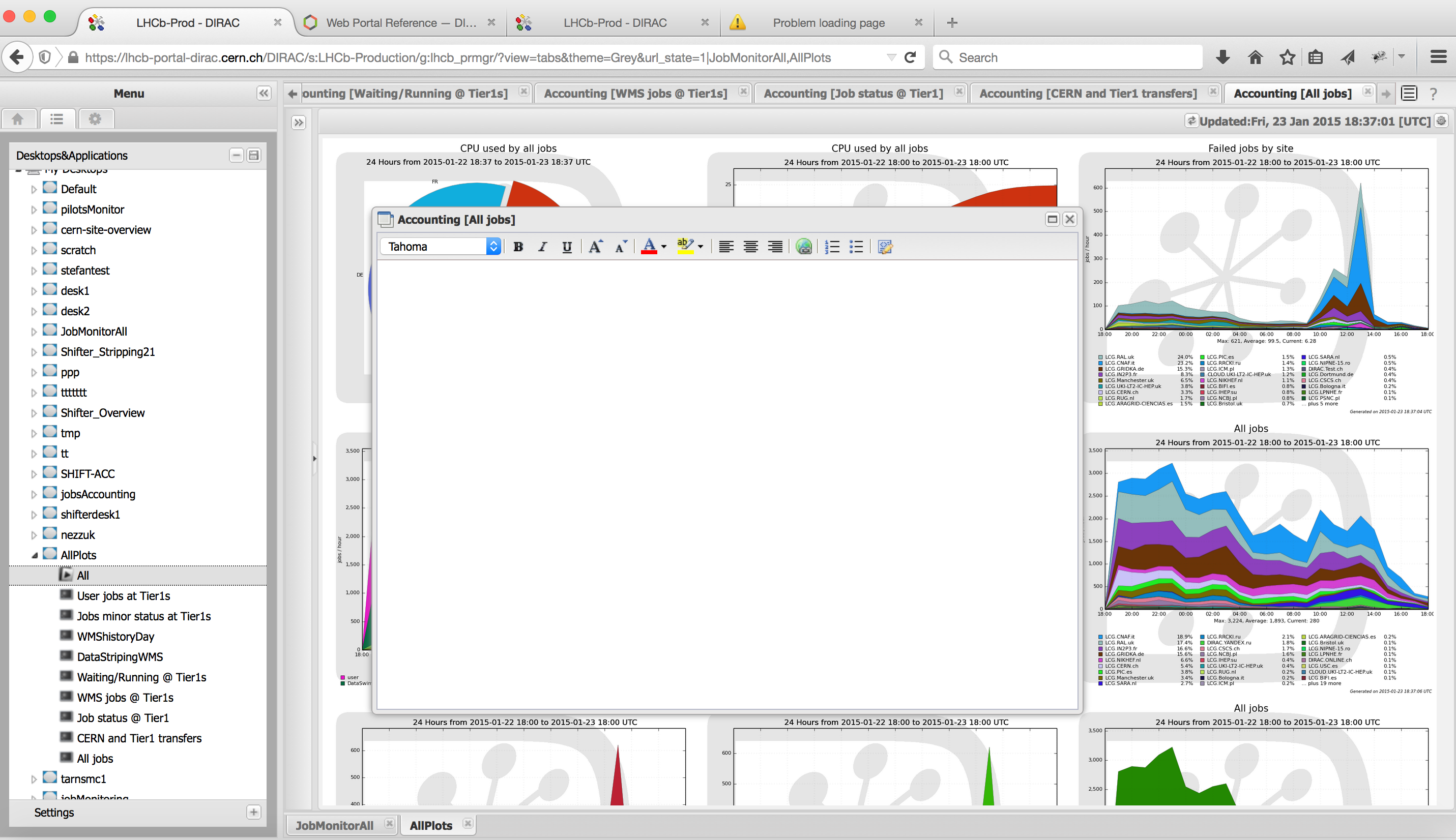The image size is (1456, 840).
Task: Expand the Shifter_Overview tree node
Action: tap(34, 413)
